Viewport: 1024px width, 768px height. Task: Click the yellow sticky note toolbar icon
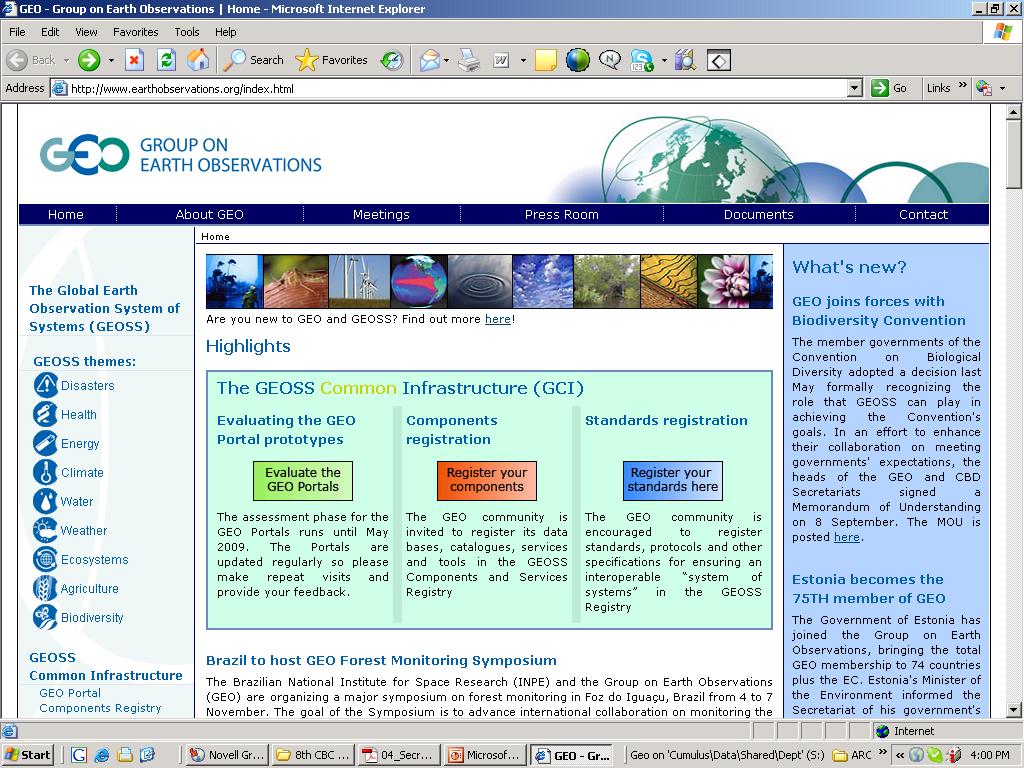pyautogui.click(x=545, y=60)
